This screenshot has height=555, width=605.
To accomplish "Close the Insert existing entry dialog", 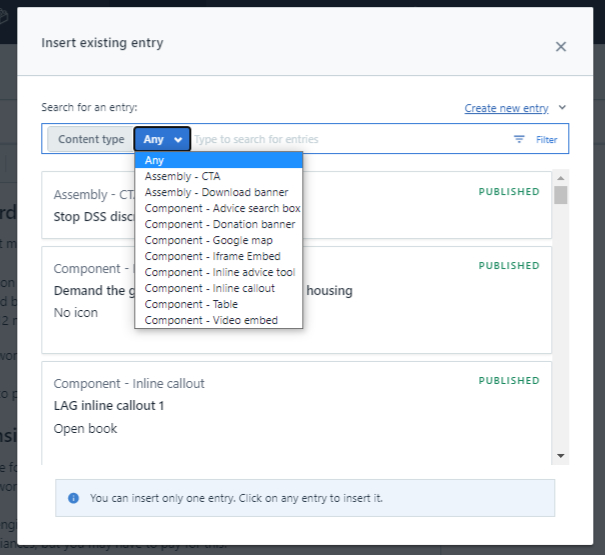I will (561, 47).
